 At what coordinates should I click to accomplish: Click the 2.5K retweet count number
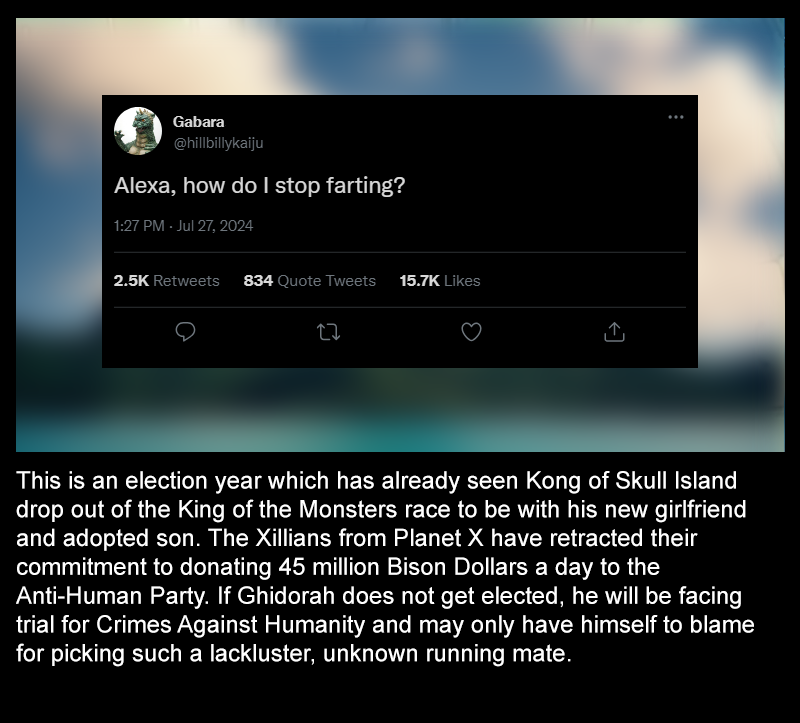coord(131,281)
